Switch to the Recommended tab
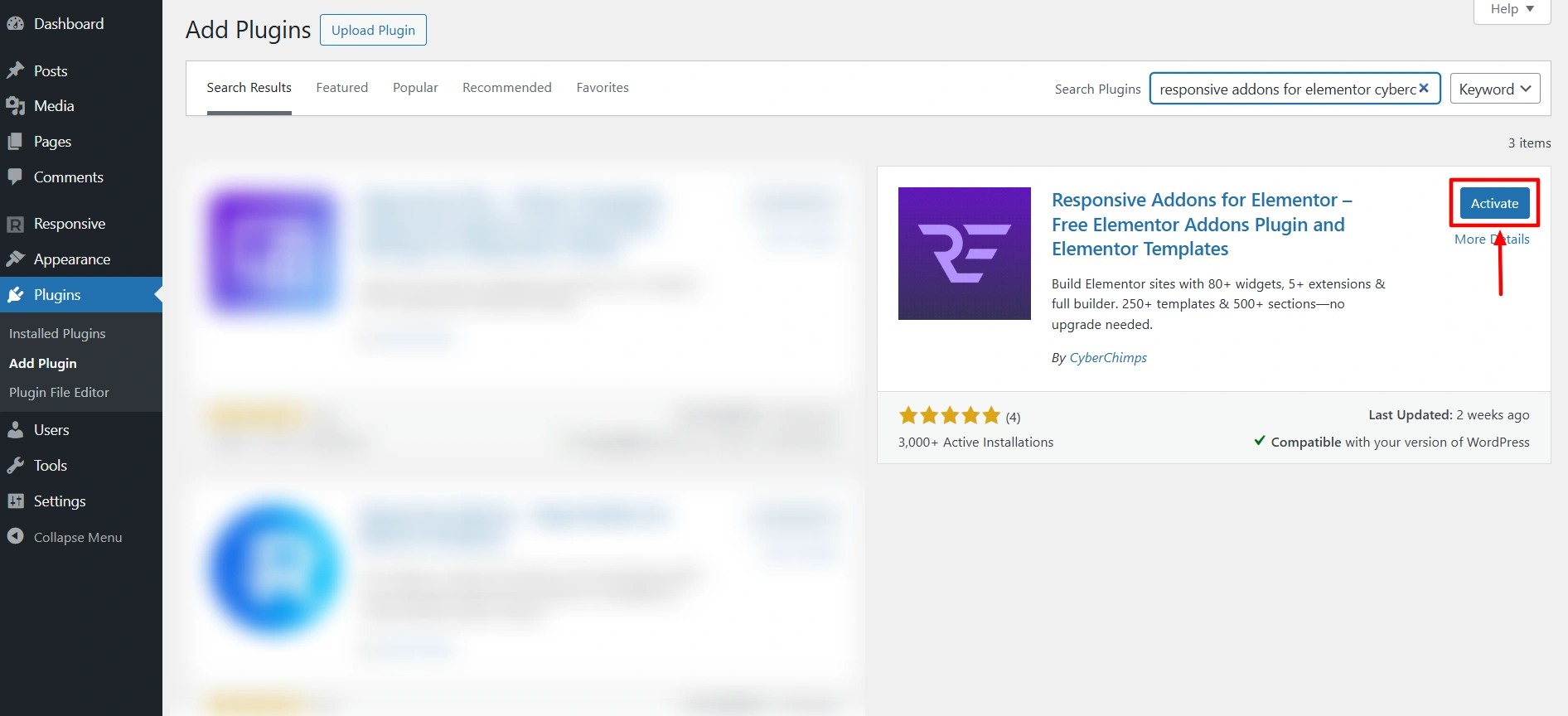Viewport: 1568px width, 716px height. [x=507, y=88]
